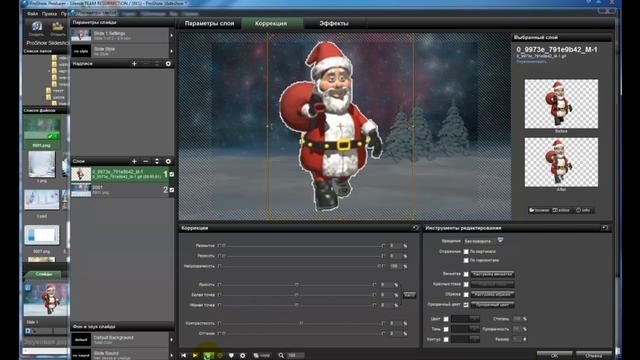Image resolution: width=640 pixels, height=360 pixels.
Task: Click editor button under layer preview
Action: pos(561,210)
